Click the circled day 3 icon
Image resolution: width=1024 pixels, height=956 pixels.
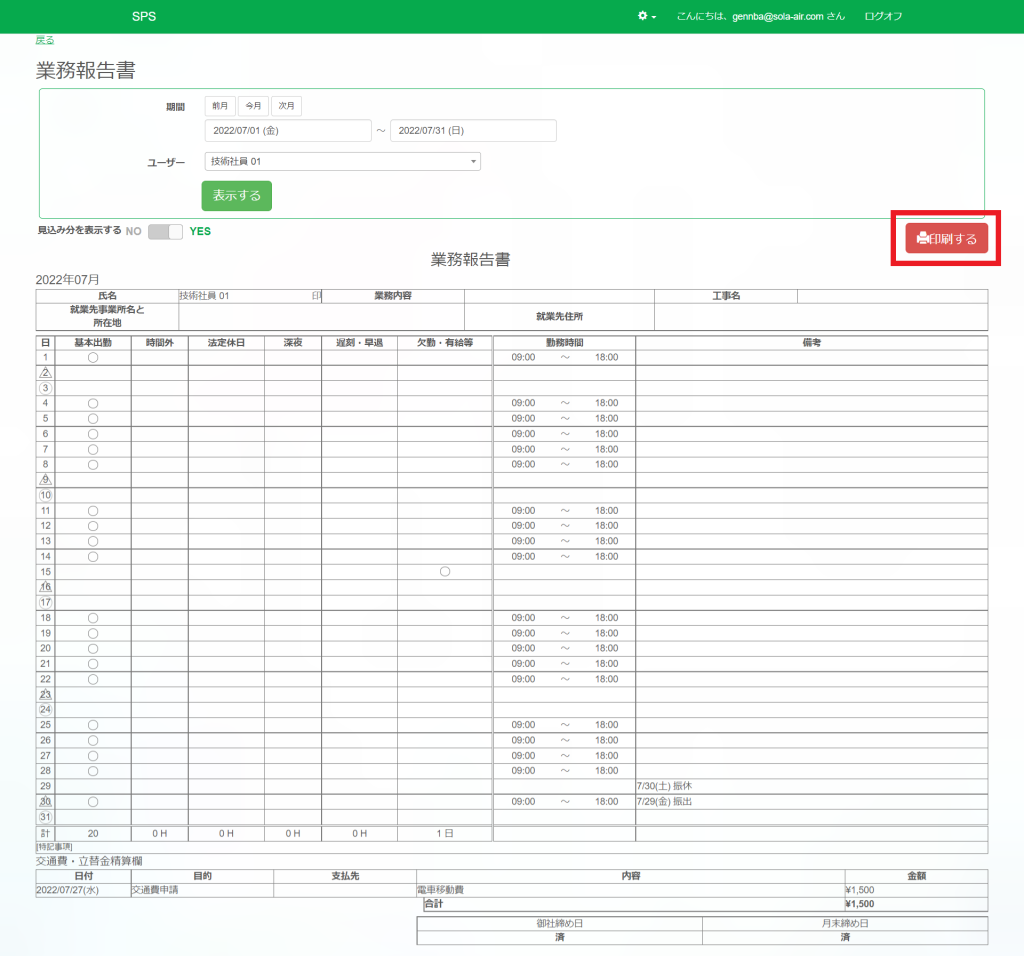[x=45, y=388]
